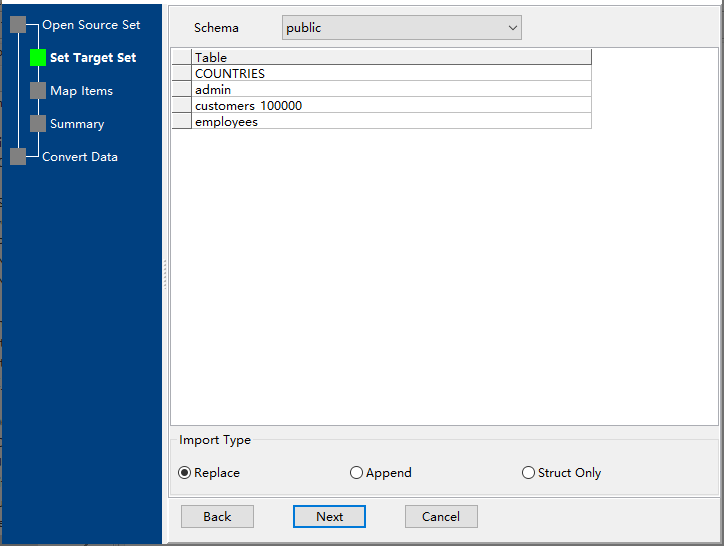Open the Schema dropdown showing public
Viewport: 724px width, 546px height.
pyautogui.click(x=401, y=28)
